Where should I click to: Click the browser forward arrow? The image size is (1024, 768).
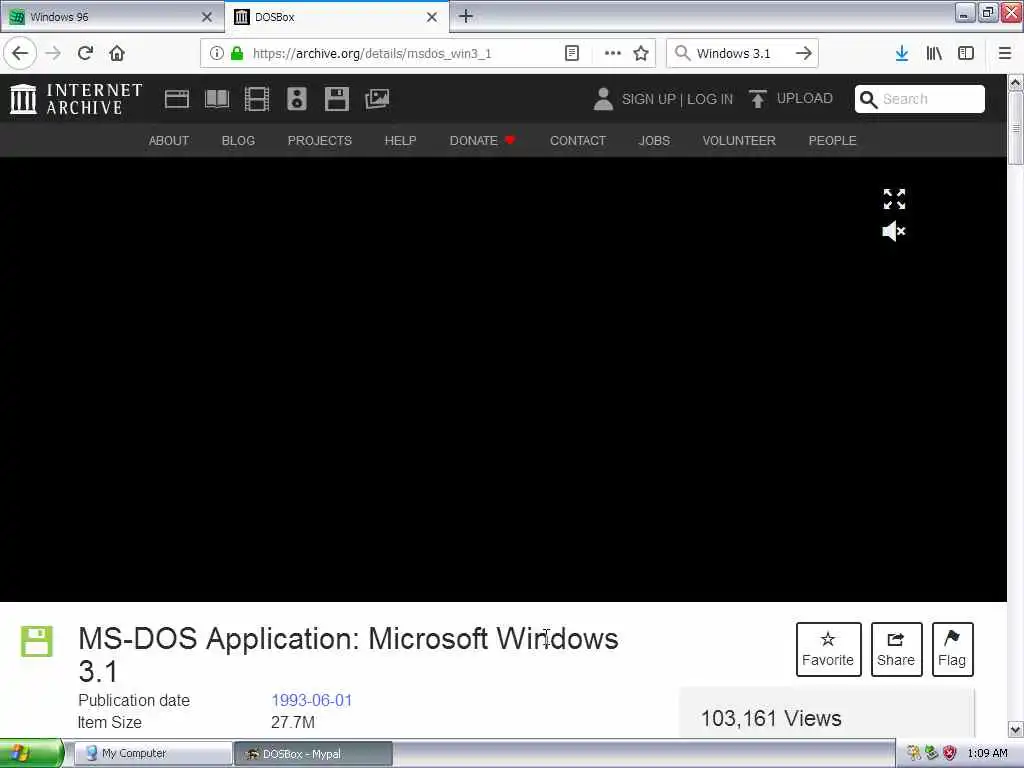(54, 54)
